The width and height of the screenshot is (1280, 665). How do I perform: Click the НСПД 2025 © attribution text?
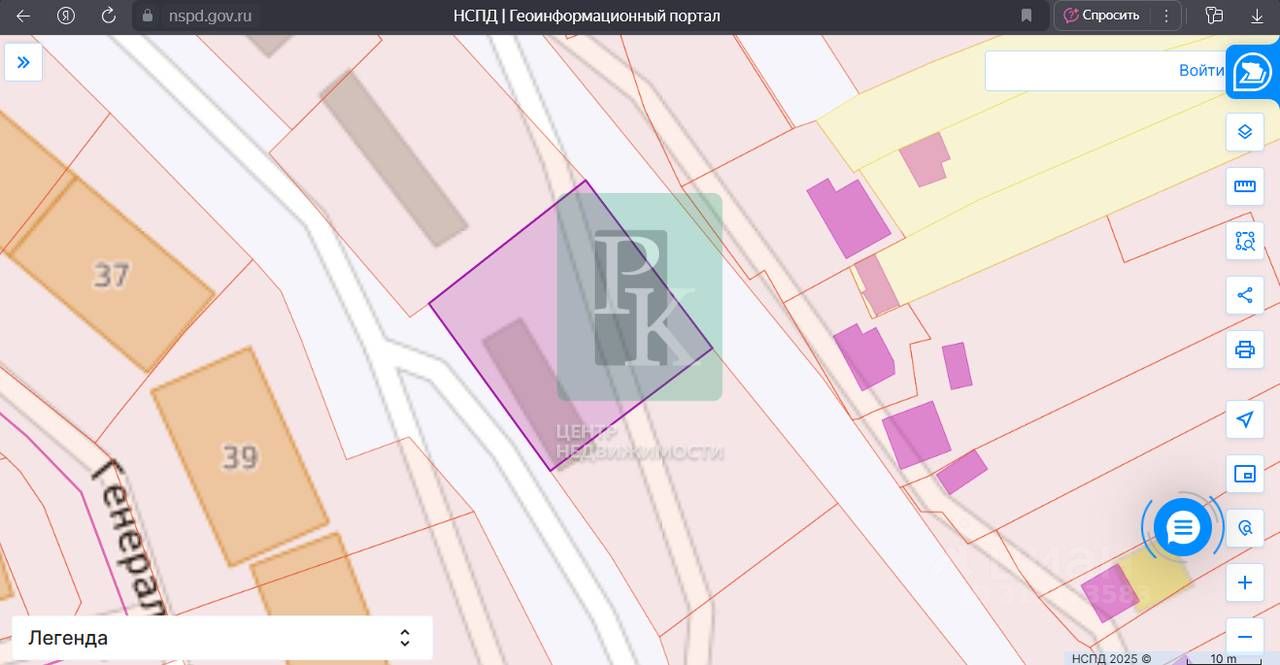[1111, 659]
